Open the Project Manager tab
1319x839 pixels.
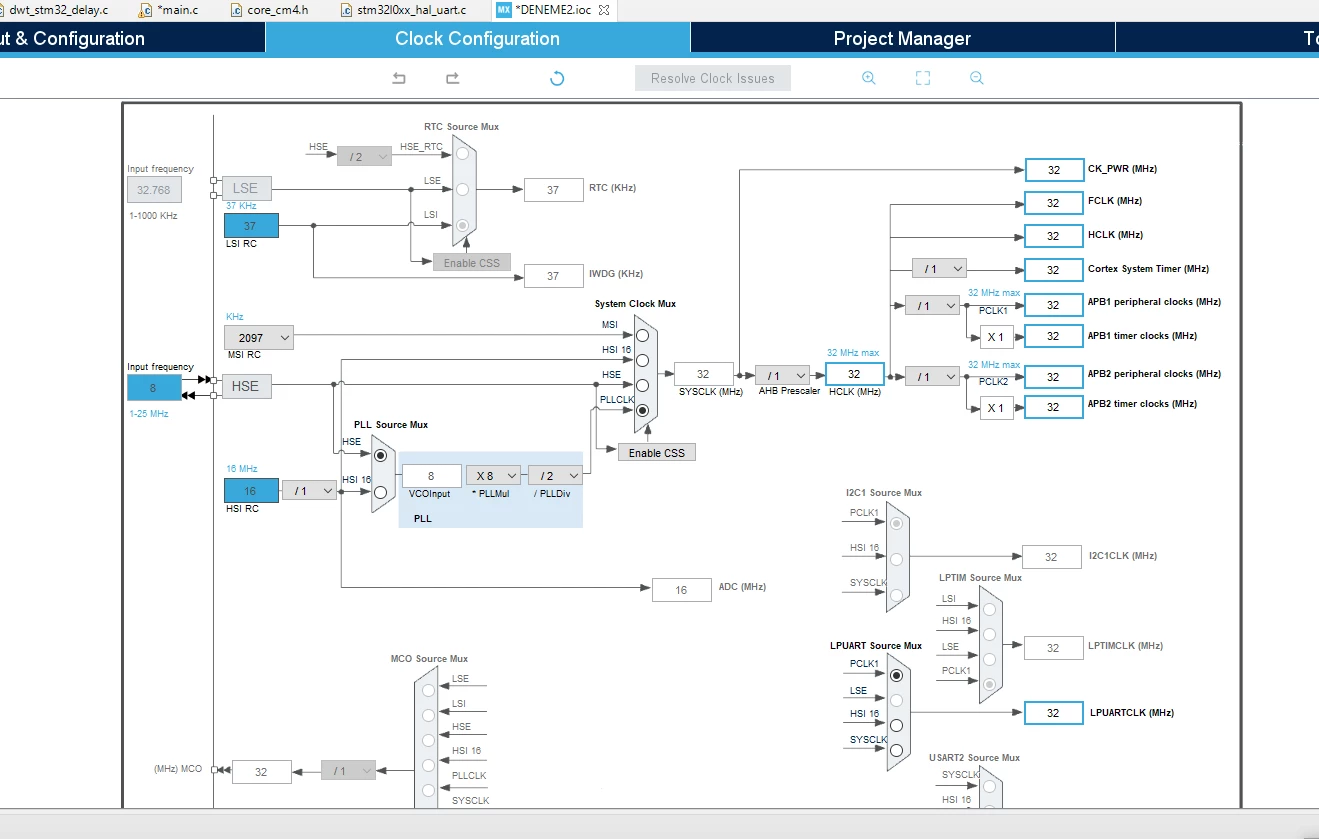pos(902,38)
